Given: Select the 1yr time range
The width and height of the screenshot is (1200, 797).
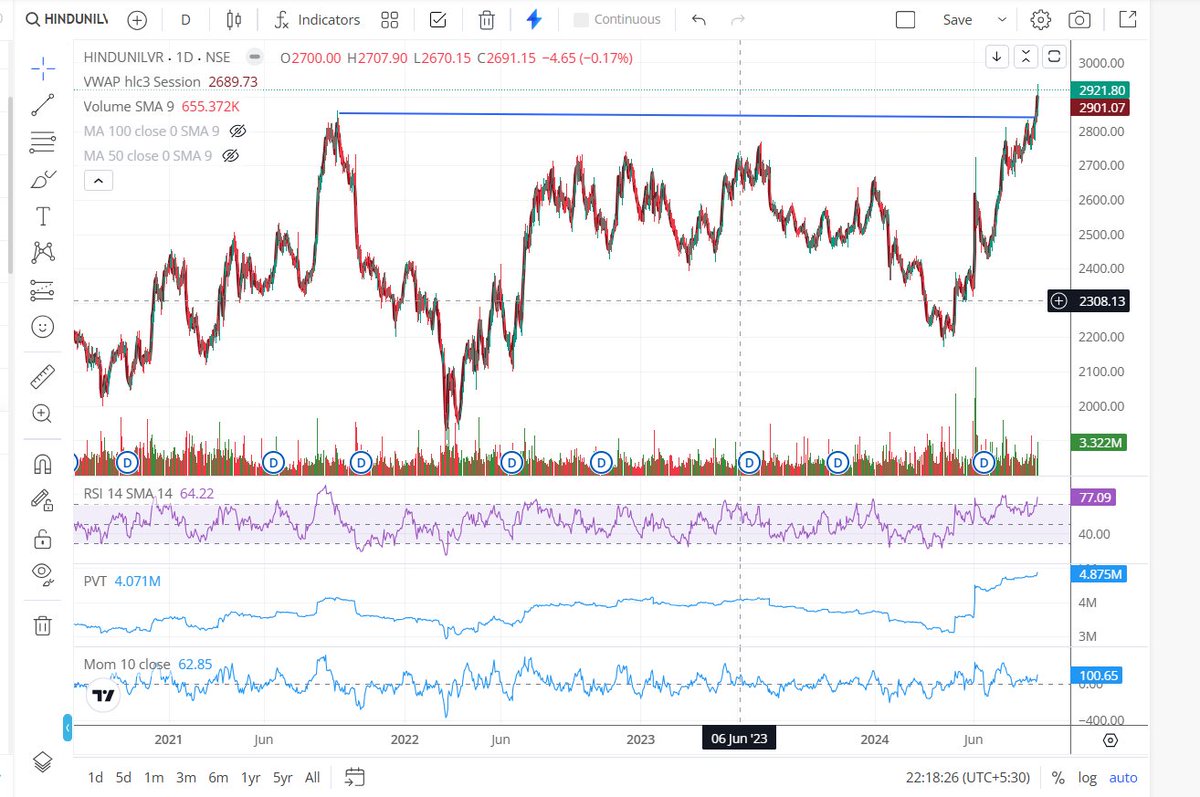Looking at the screenshot, I should (252, 778).
